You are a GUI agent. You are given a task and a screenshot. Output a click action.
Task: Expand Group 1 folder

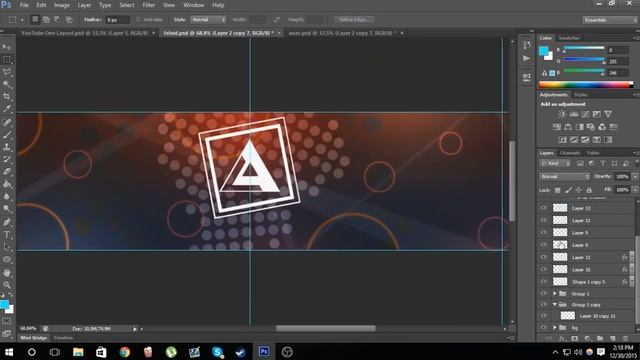554,293
